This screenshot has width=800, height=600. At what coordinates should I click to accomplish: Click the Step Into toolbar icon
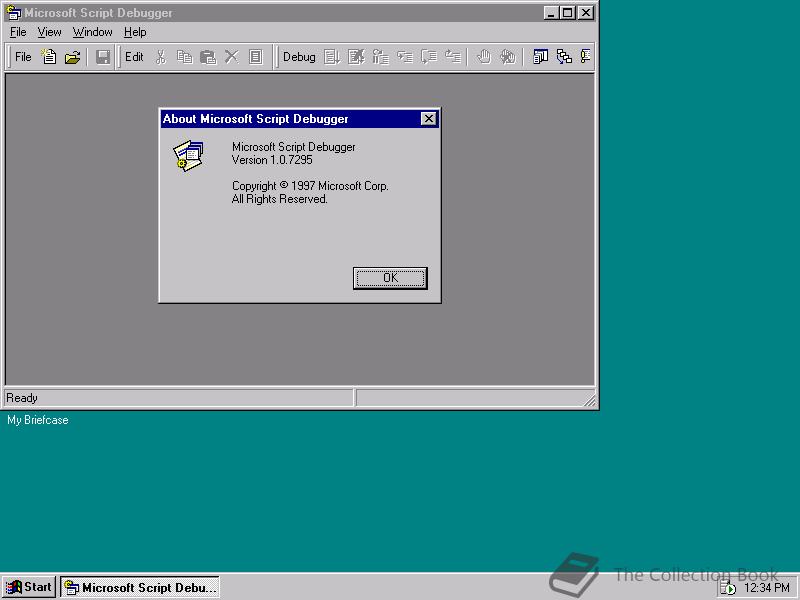pyautogui.click(x=405, y=57)
